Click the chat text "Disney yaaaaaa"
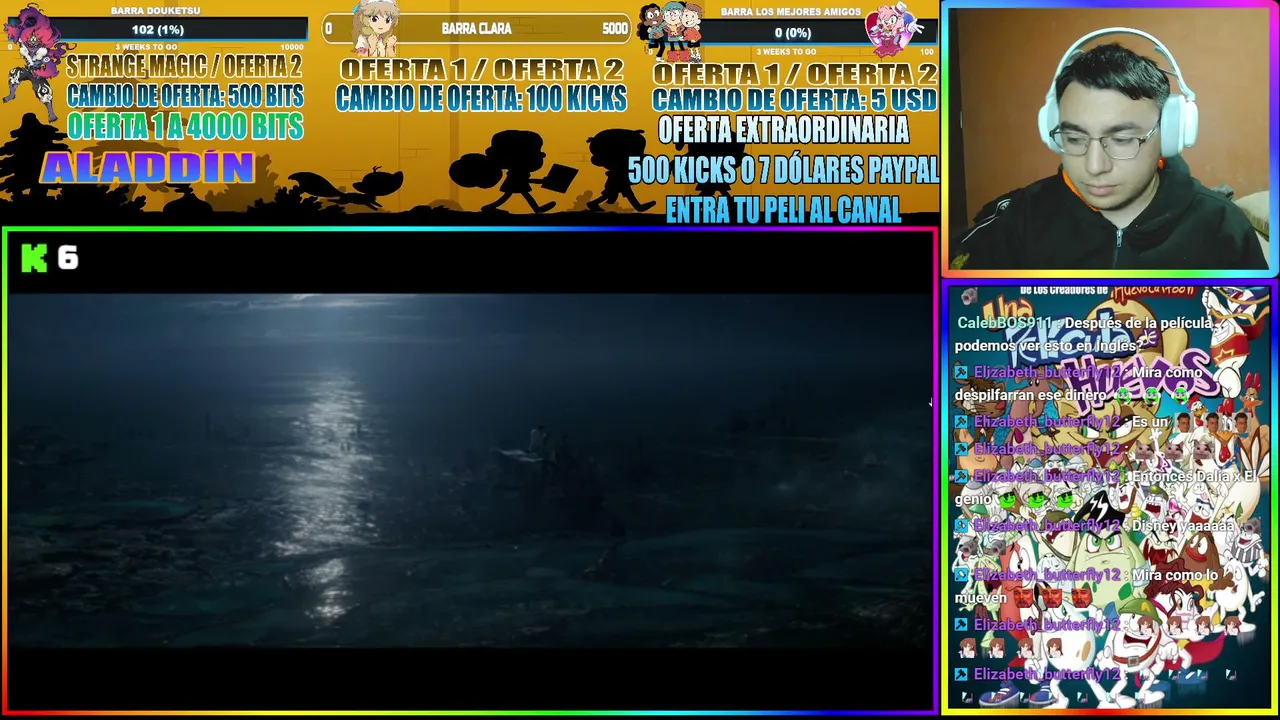1280x720 pixels. pos(1183,526)
